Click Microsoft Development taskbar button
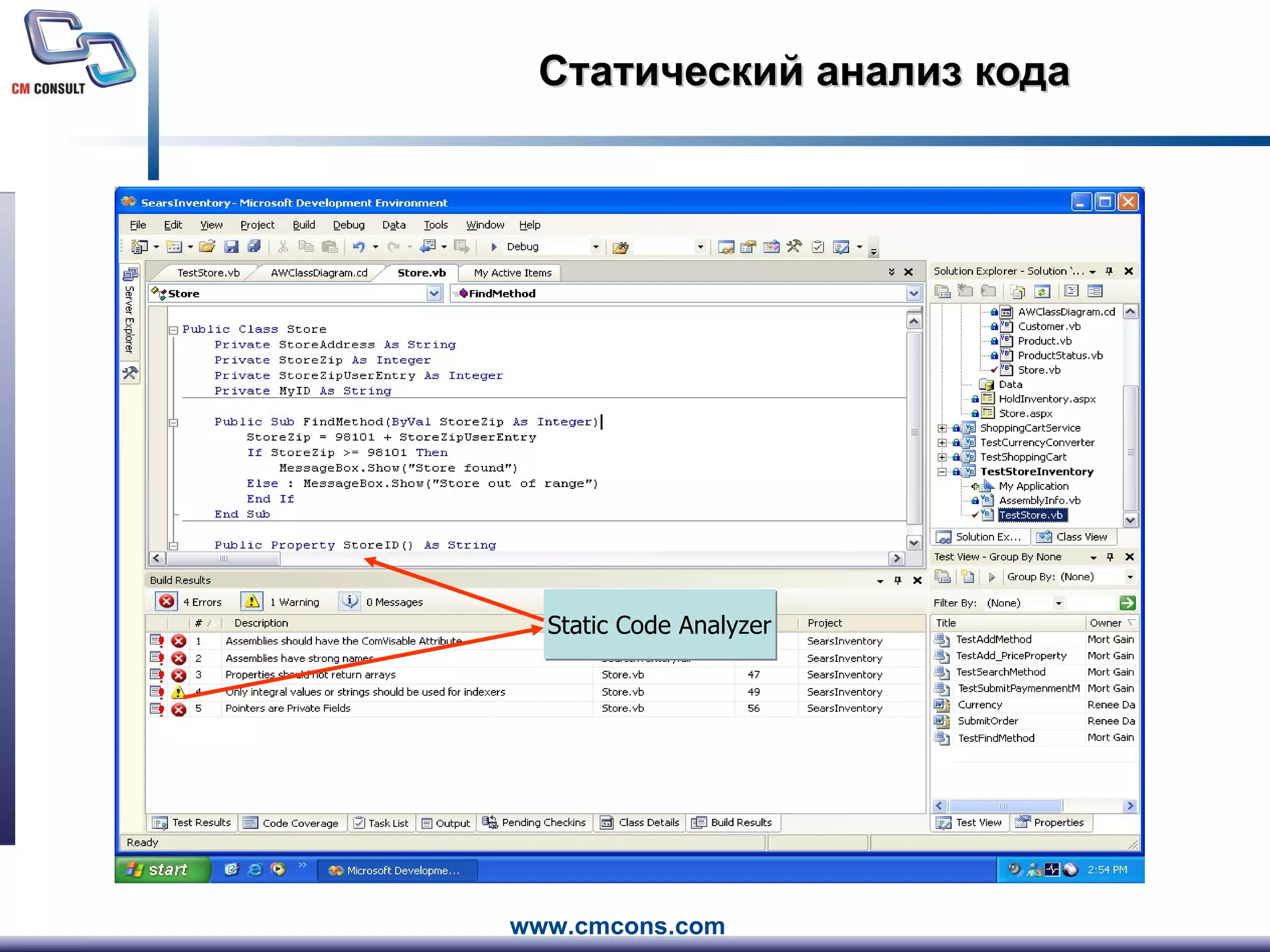 397,870
